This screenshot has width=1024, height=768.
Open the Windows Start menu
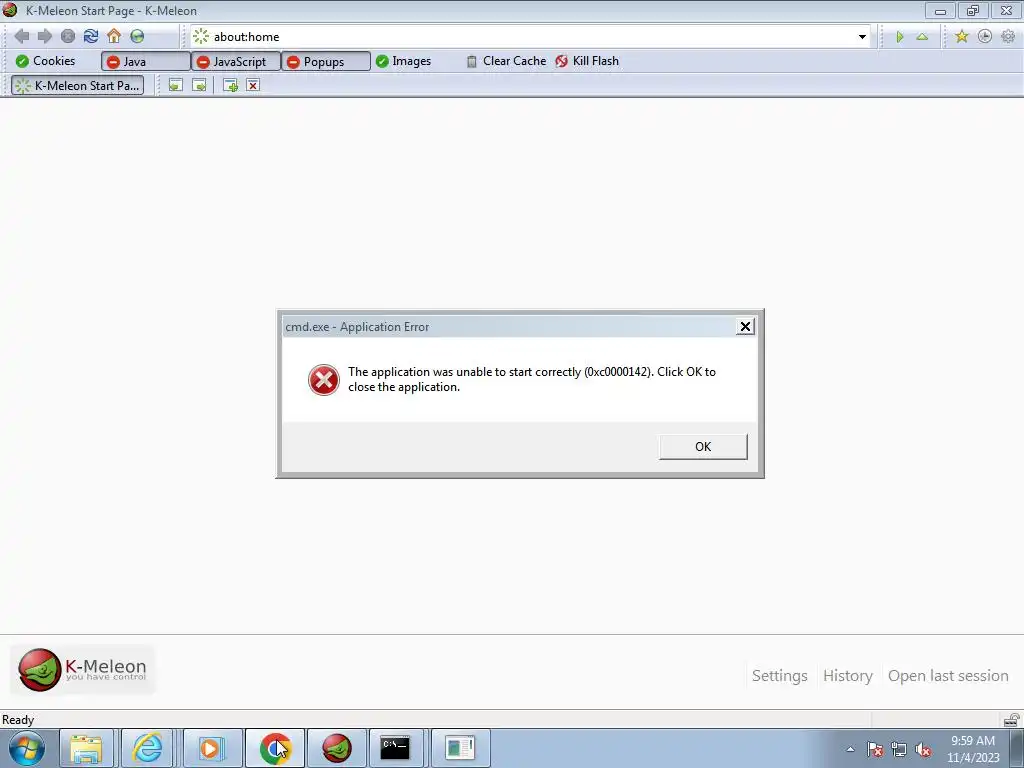click(27, 748)
